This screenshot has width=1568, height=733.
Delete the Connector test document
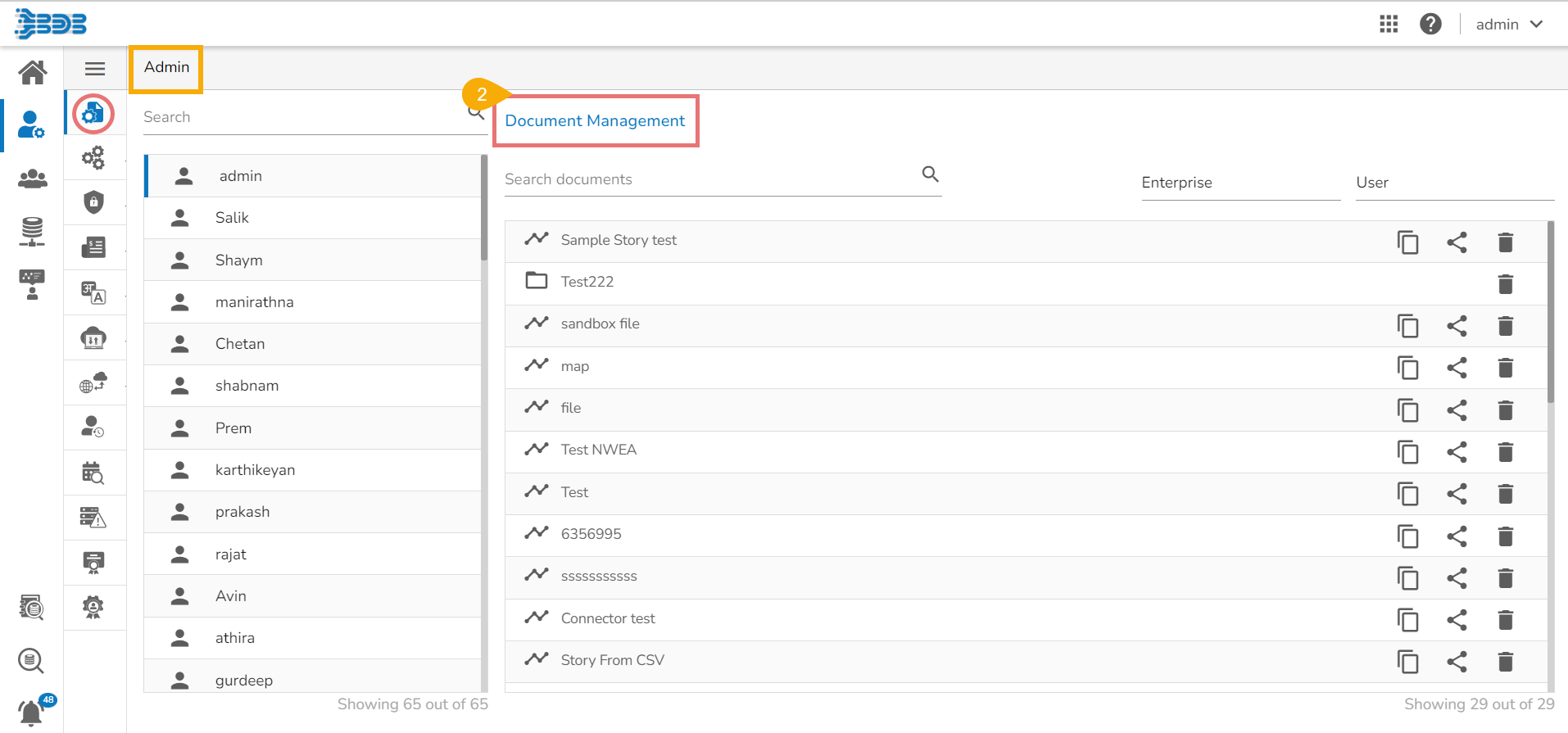1505,620
